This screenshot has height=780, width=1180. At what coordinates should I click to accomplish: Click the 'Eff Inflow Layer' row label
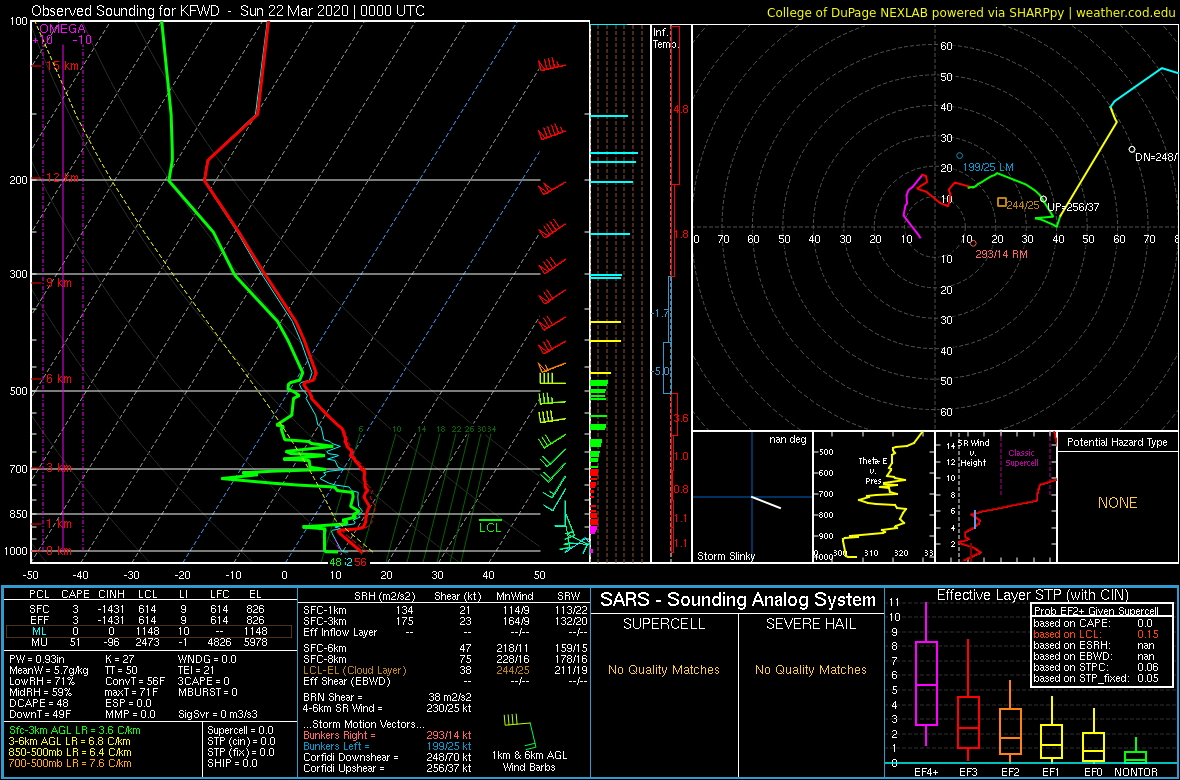pos(338,632)
